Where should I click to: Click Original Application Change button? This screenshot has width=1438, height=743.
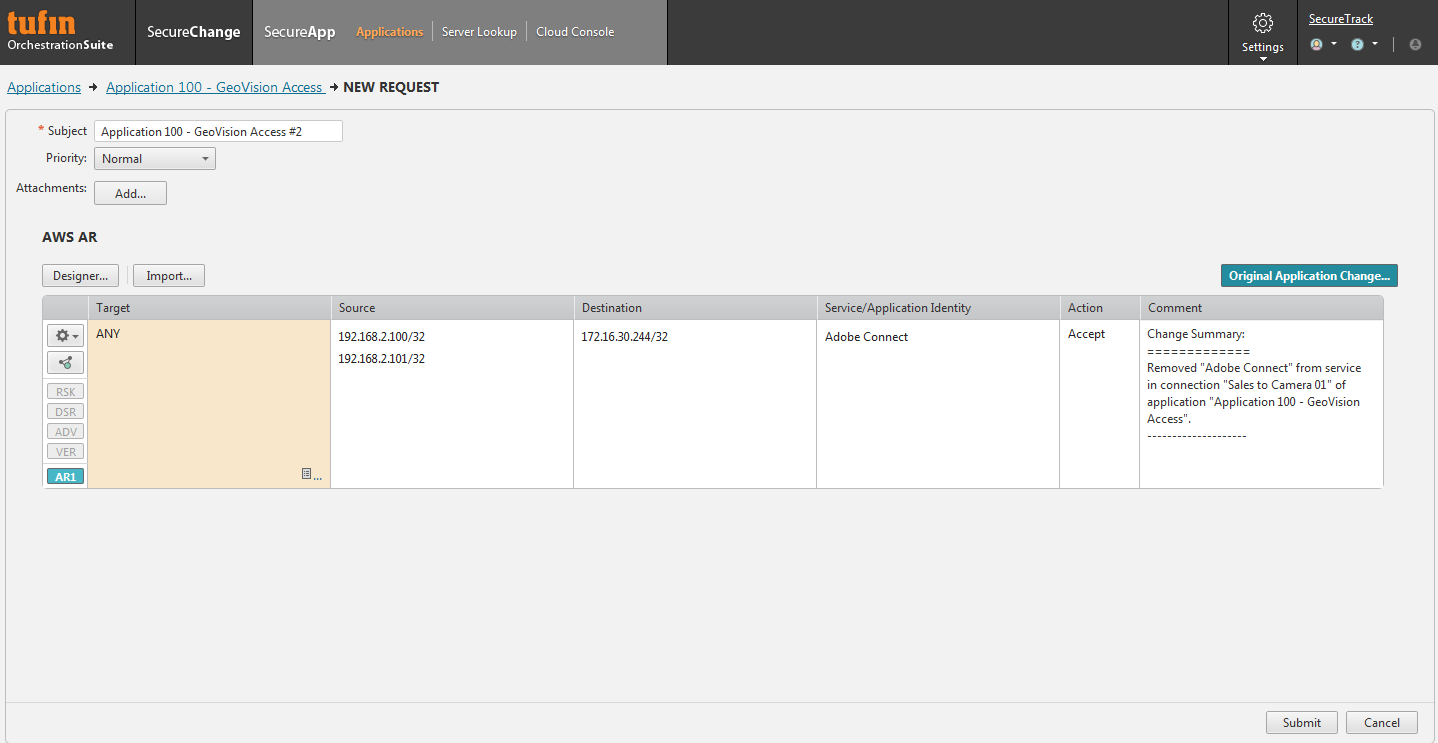pyautogui.click(x=1308, y=276)
